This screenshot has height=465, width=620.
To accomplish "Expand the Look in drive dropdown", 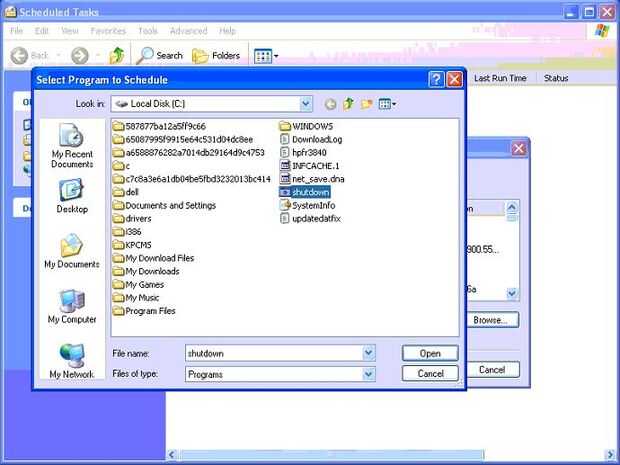I will [x=306, y=104].
